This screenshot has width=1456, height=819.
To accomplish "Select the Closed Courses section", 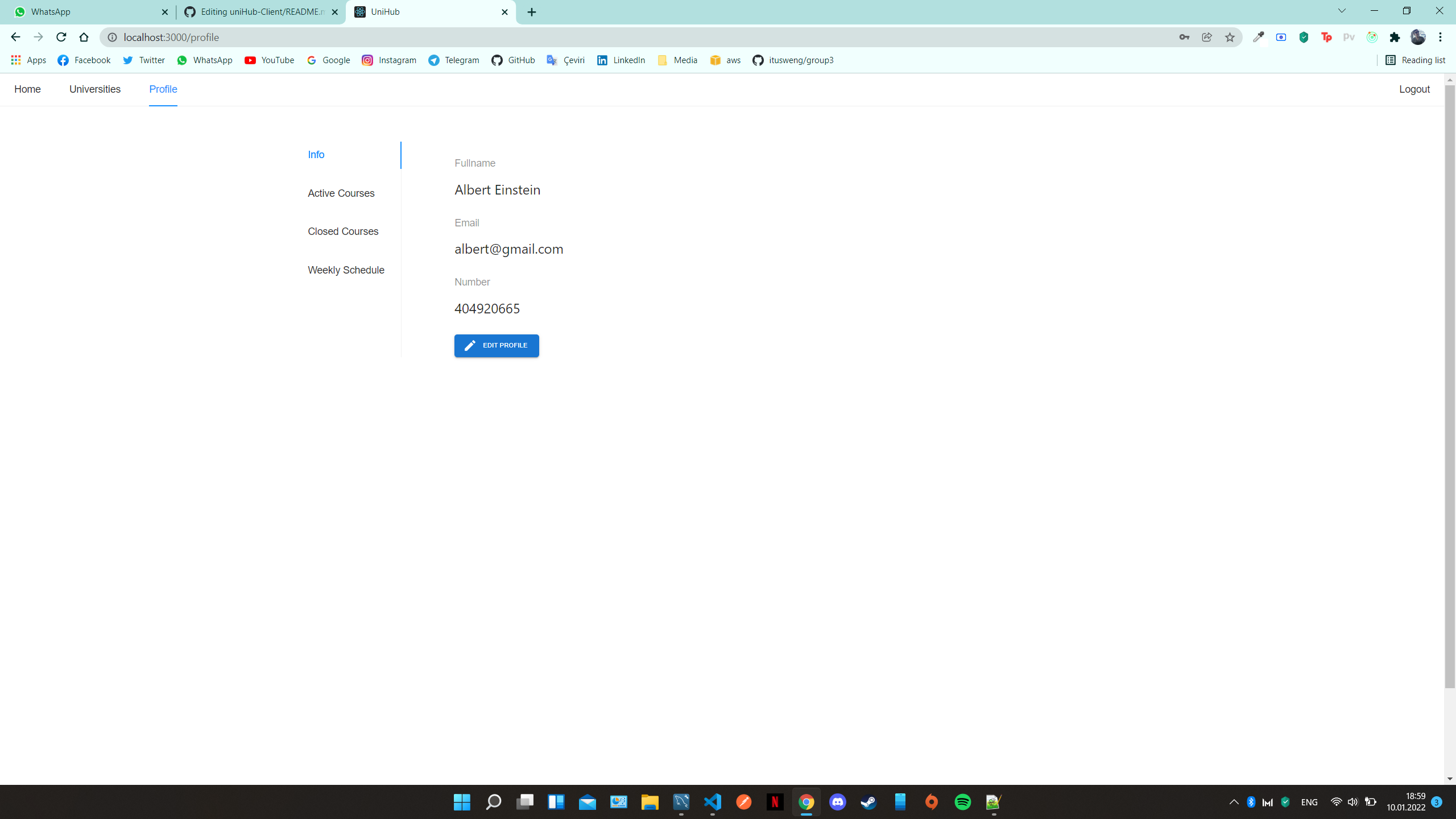I will (x=343, y=231).
